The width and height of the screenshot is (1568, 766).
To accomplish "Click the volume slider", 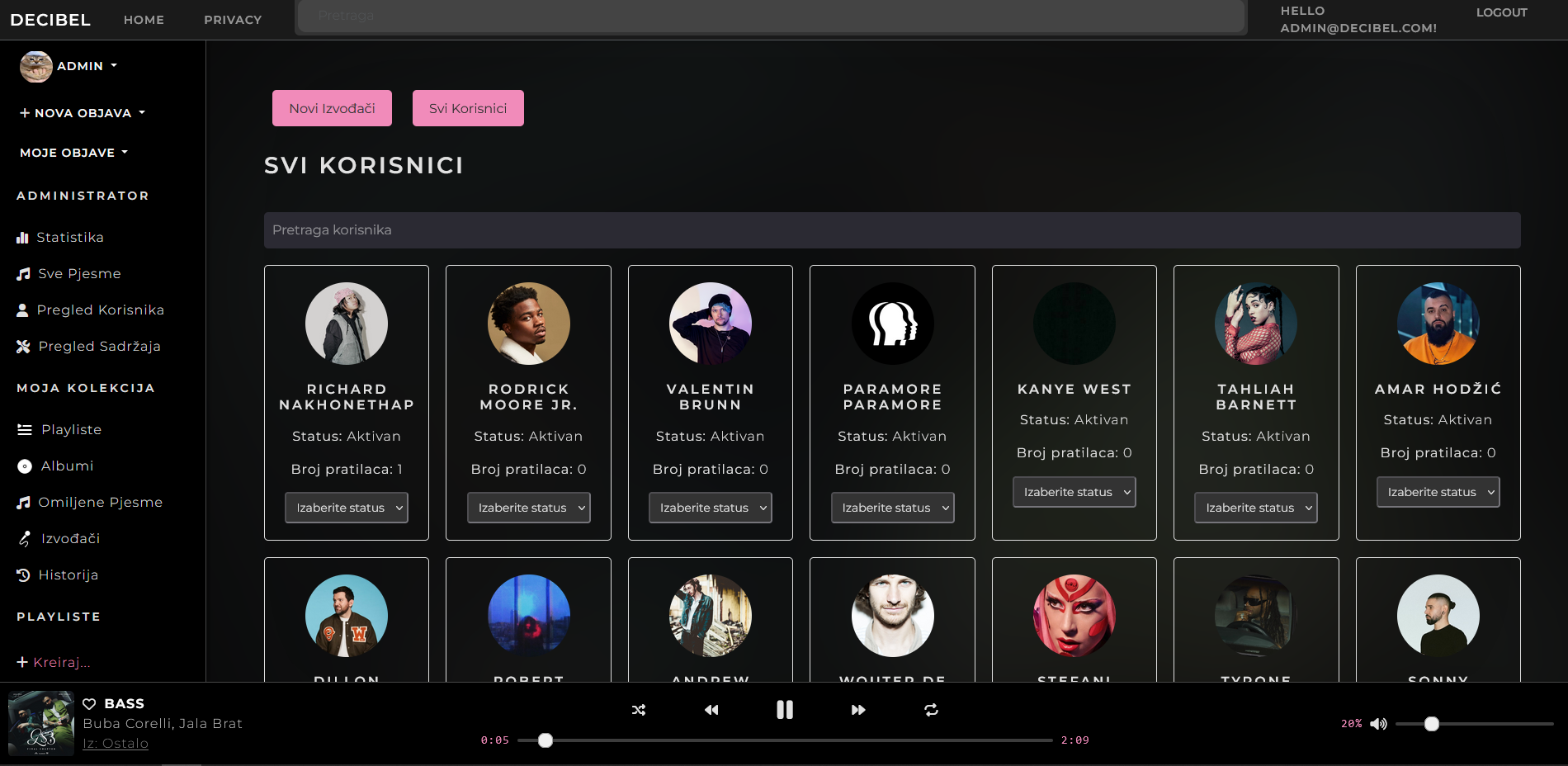I will [1475, 724].
